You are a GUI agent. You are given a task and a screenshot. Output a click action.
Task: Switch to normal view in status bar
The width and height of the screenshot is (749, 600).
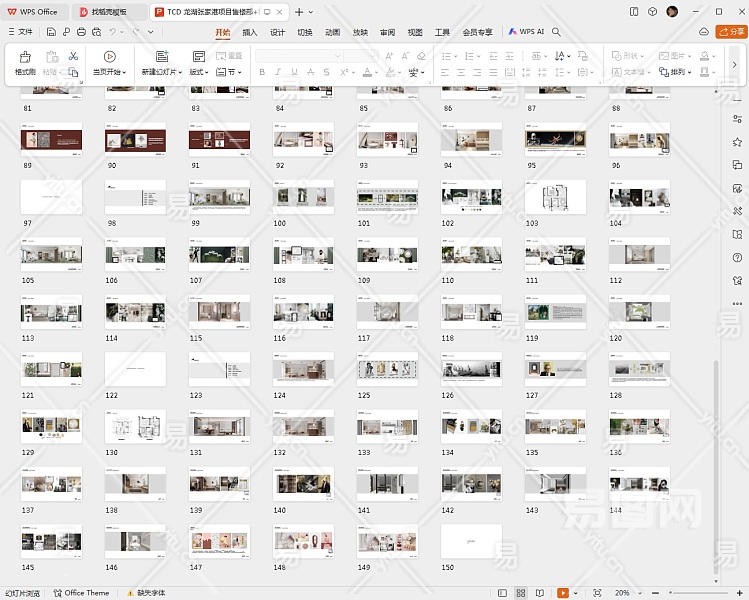coord(503,593)
